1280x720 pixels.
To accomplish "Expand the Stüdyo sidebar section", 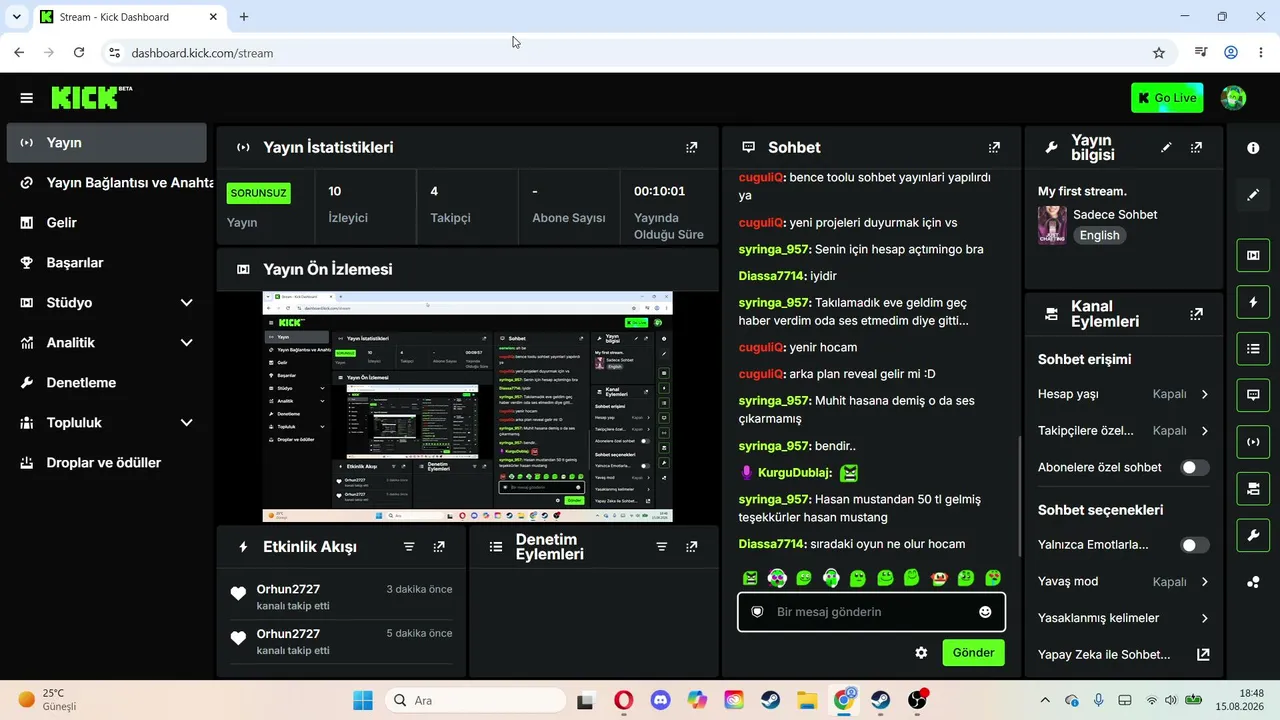I will point(186,303).
